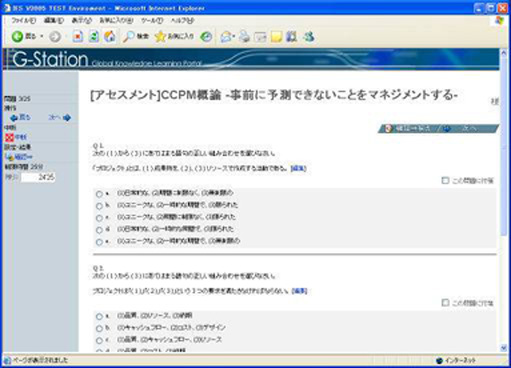The height and width of the screenshot is (368, 511).
Task: Open the Mail envelope icon
Action: (226, 37)
